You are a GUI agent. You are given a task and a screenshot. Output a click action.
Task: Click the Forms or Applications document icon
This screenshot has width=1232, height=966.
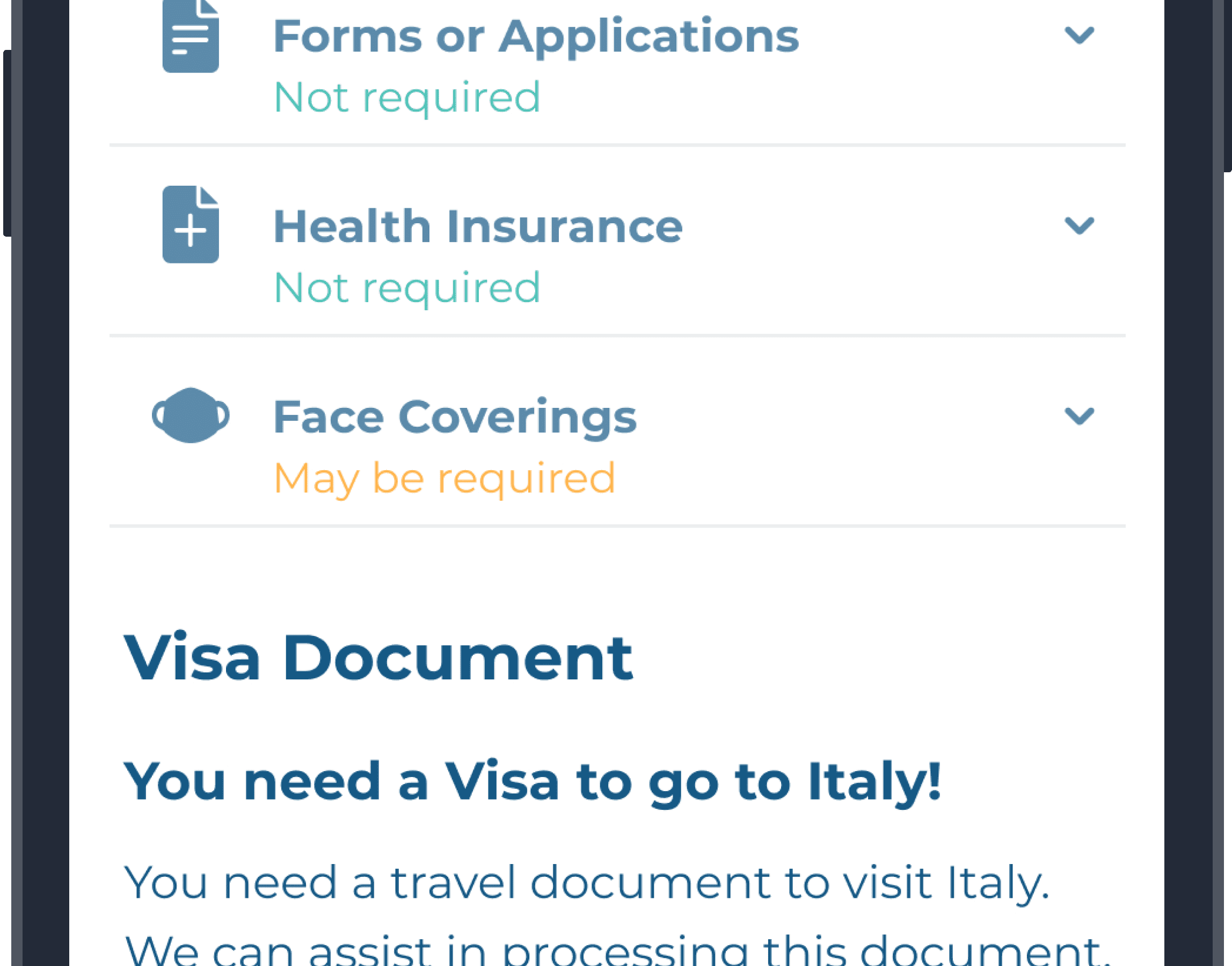[190, 37]
